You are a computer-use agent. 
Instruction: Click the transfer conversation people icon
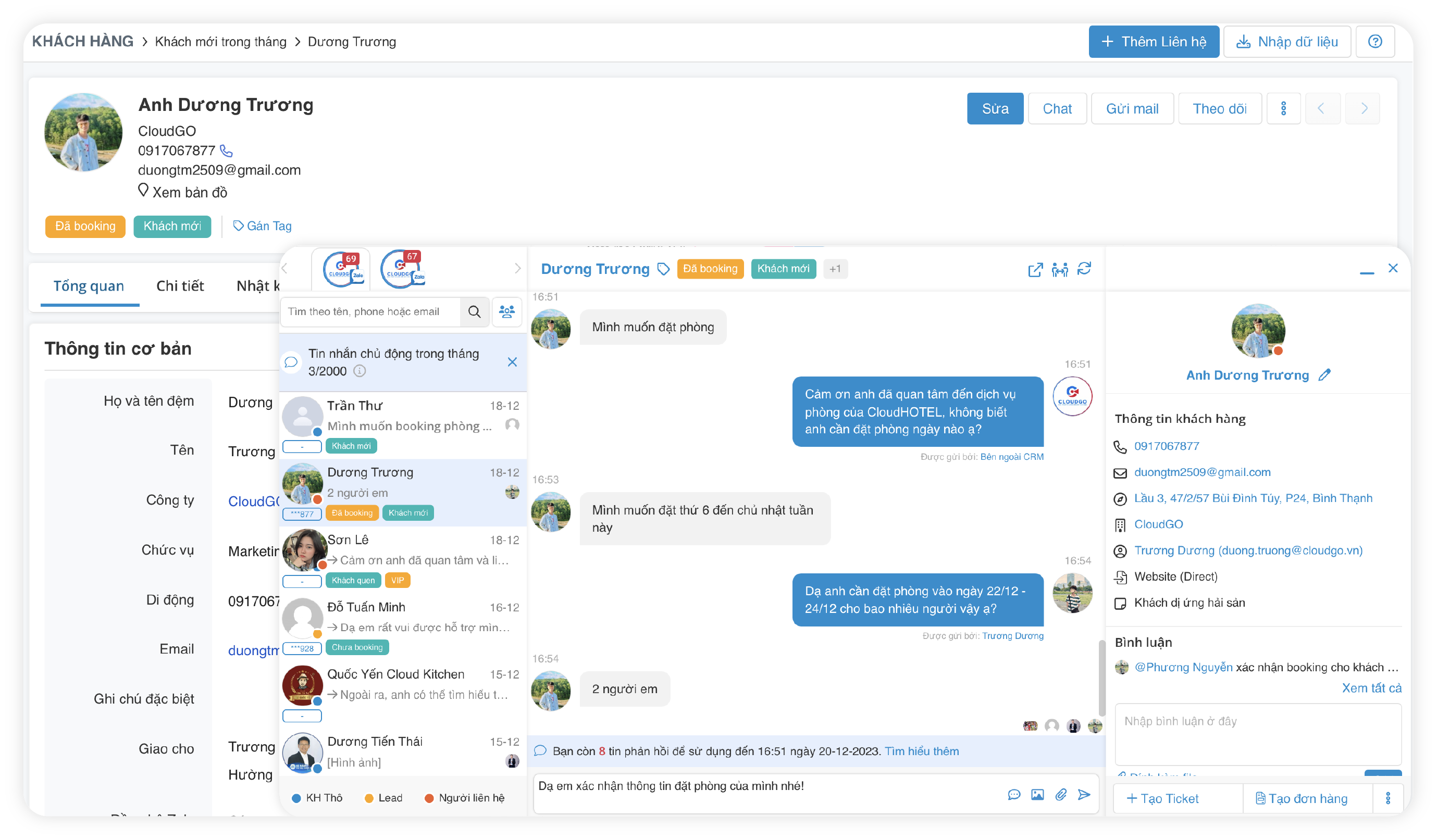click(x=1059, y=270)
